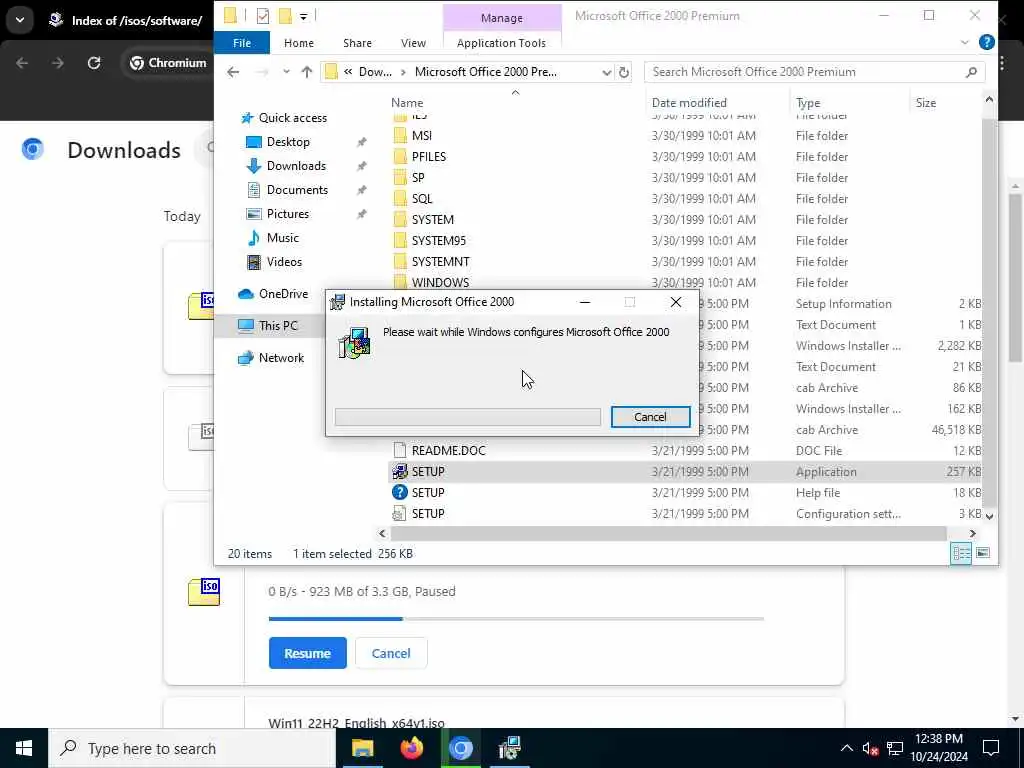Select Documents in the navigation pane
1024x768 pixels.
[297, 190]
